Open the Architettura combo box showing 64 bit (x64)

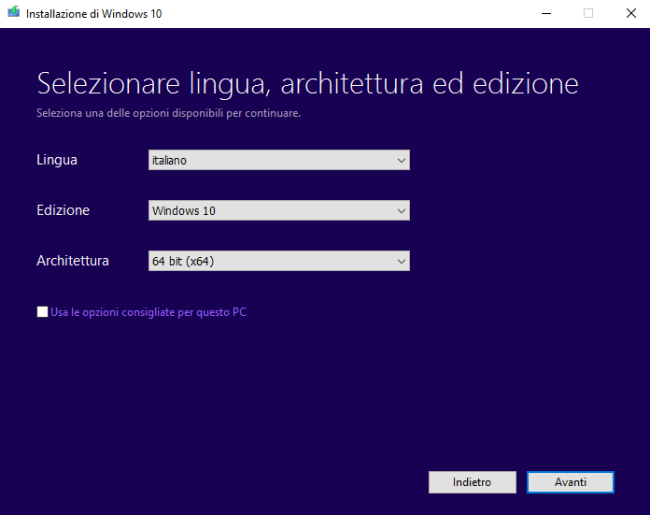click(279, 261)
